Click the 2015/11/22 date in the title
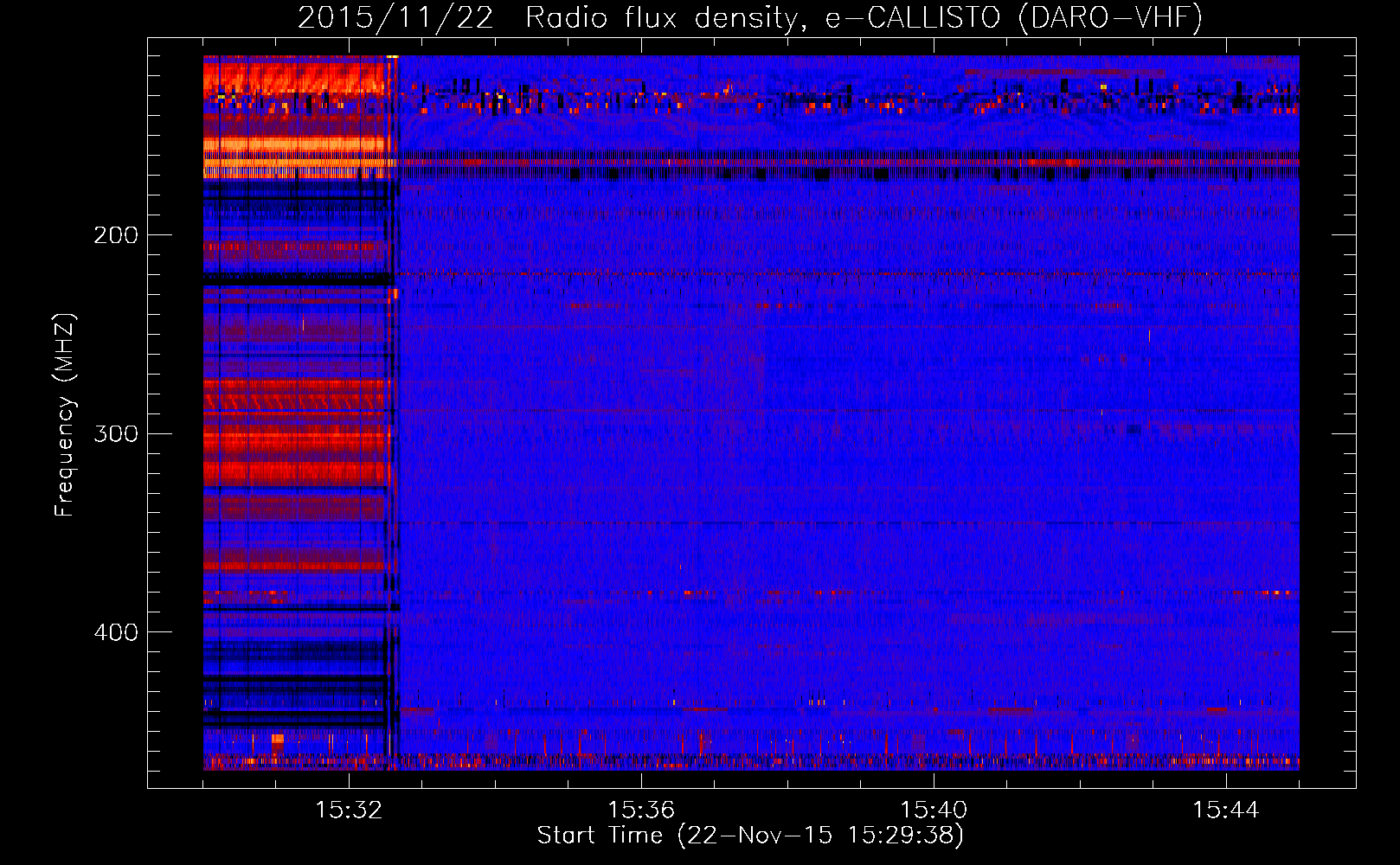 pos(395,17)
